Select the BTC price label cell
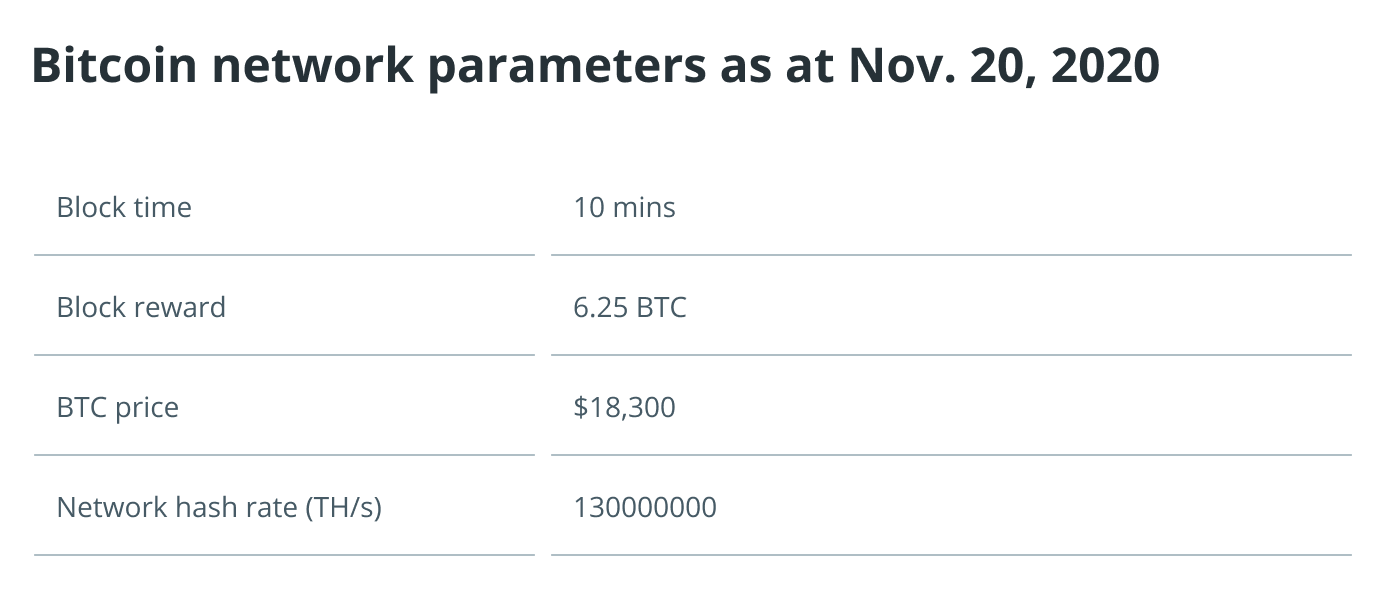This screenshot has width=1376, height=589. point(284,407)
